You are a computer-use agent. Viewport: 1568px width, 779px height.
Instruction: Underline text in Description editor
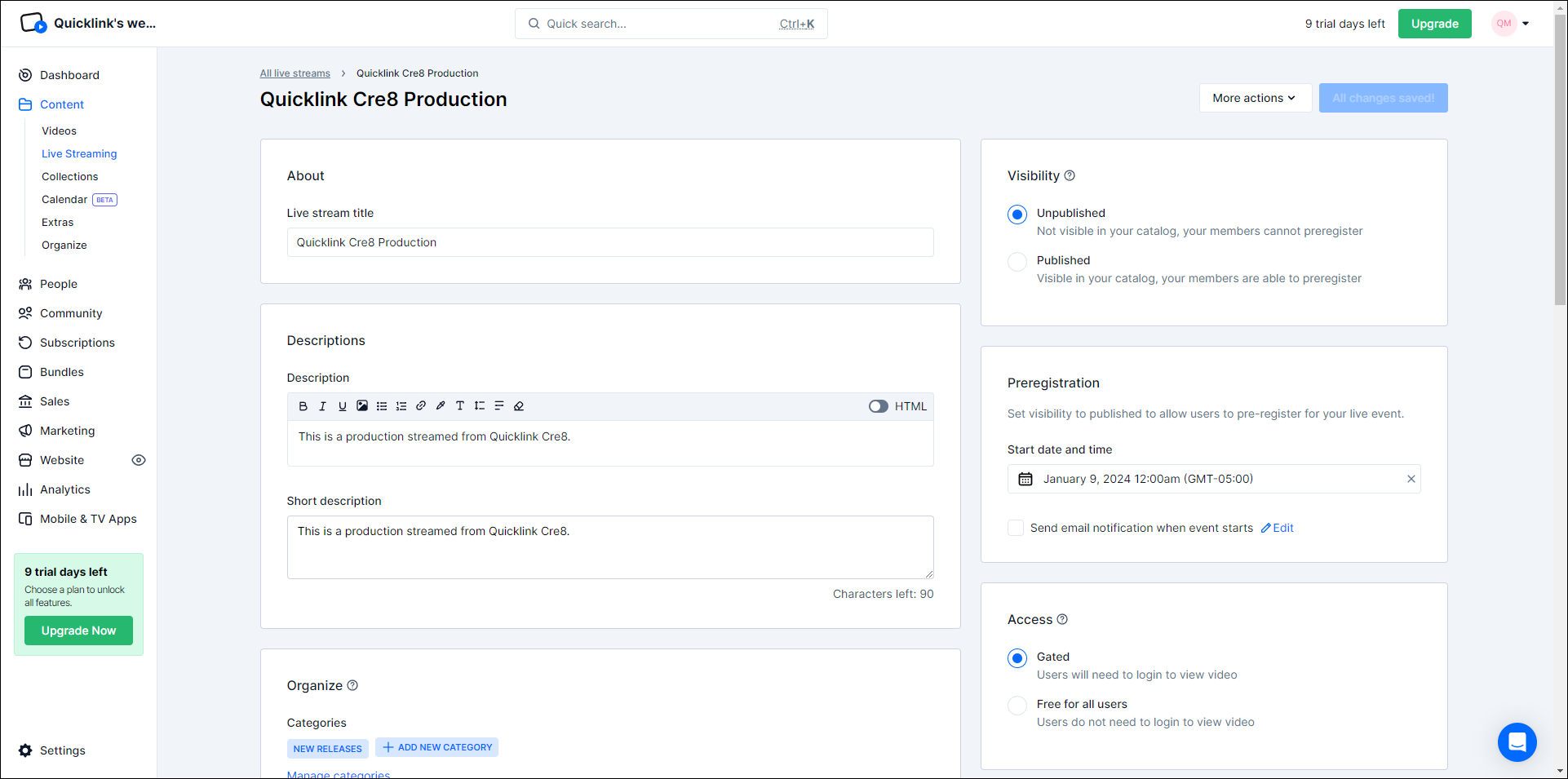point(343,406)
